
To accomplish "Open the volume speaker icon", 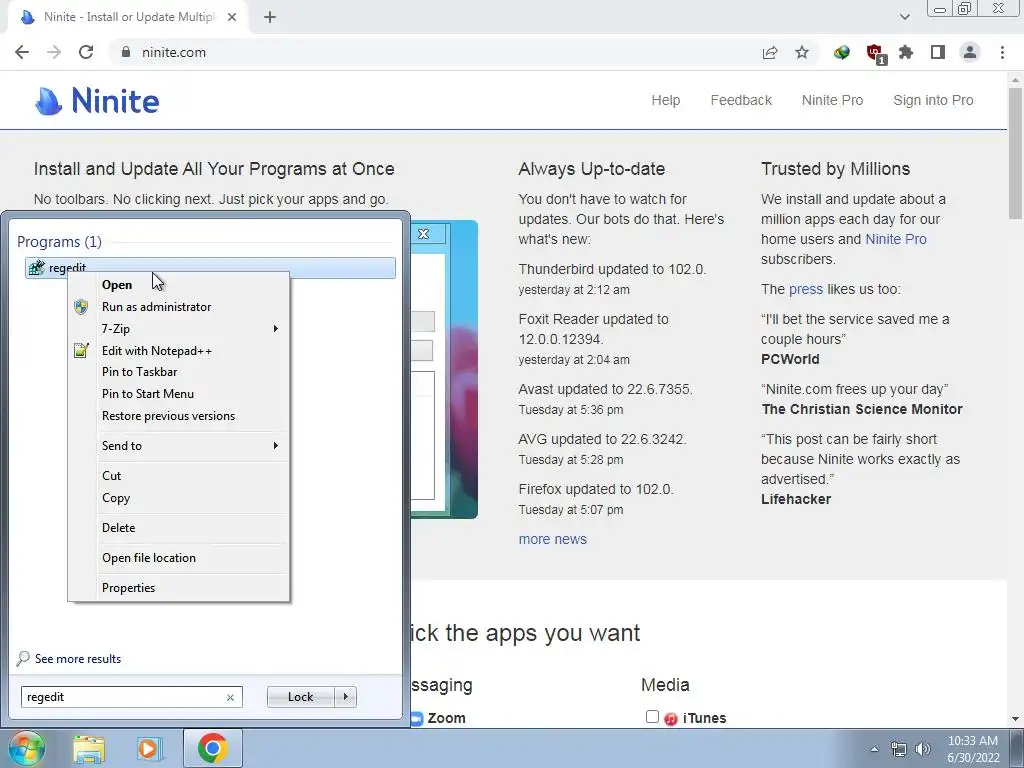I will (x=923, y=749).
